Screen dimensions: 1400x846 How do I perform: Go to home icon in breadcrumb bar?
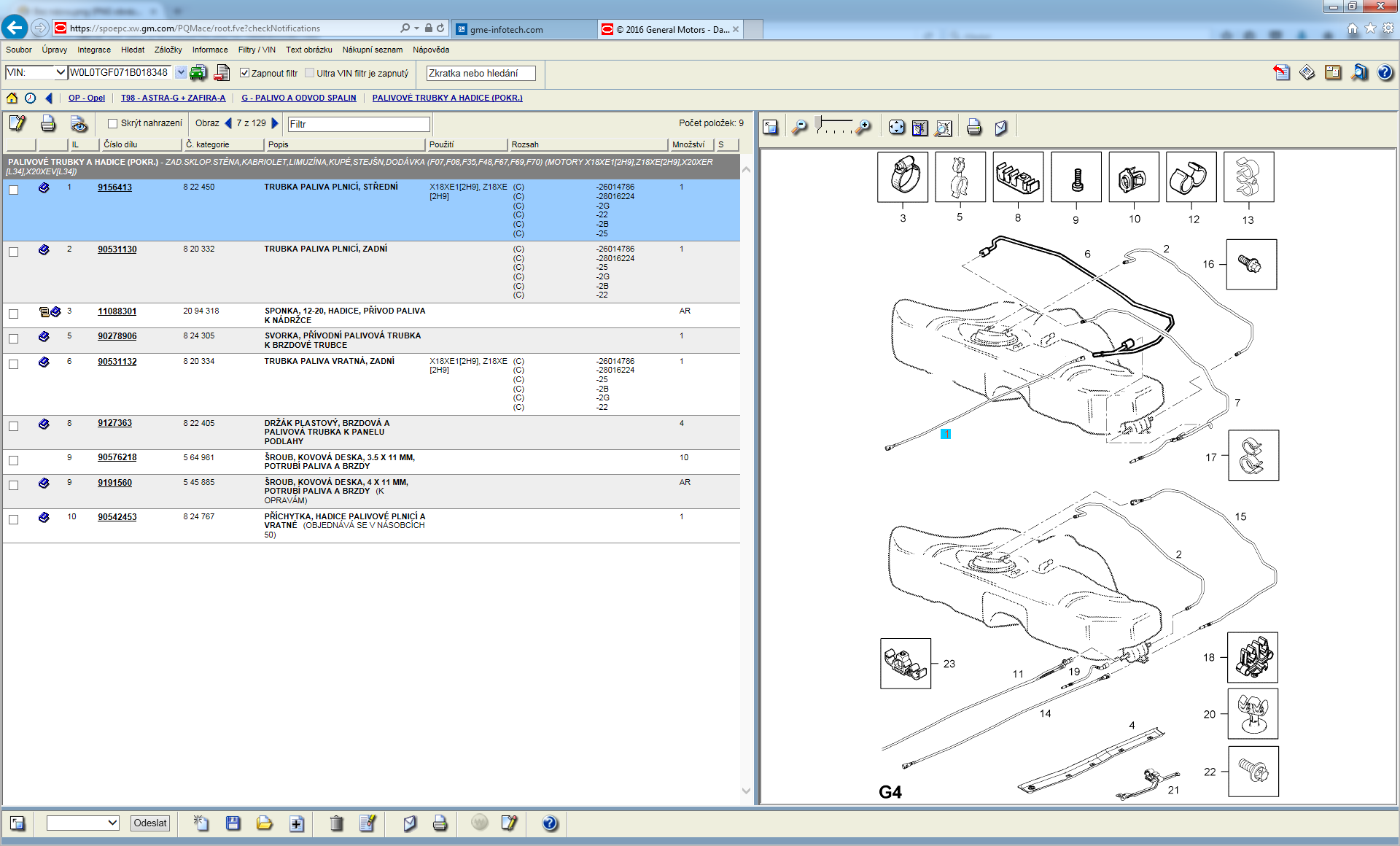(x=12, y=98)
